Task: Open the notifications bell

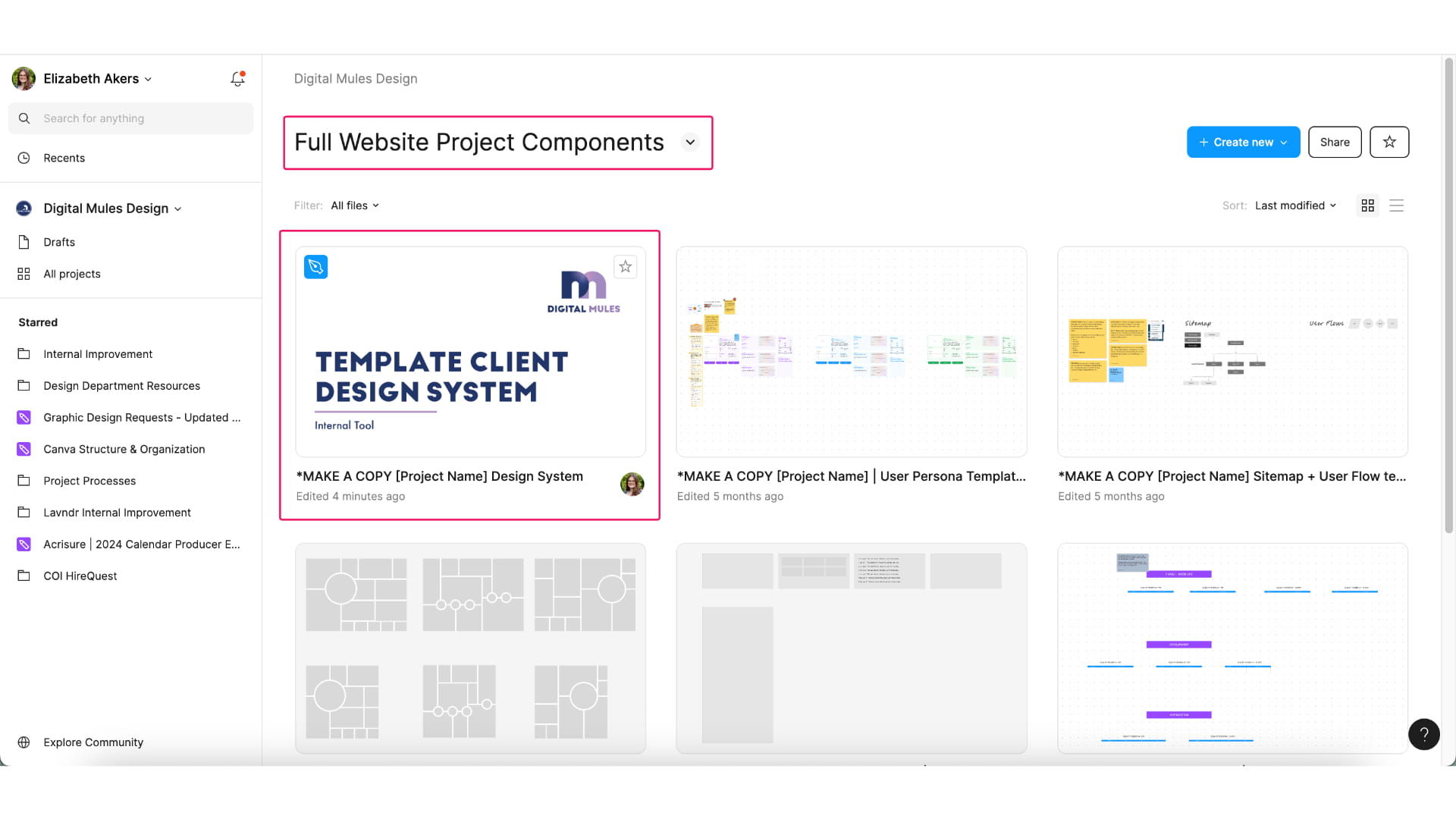Action: click(237, 78)
